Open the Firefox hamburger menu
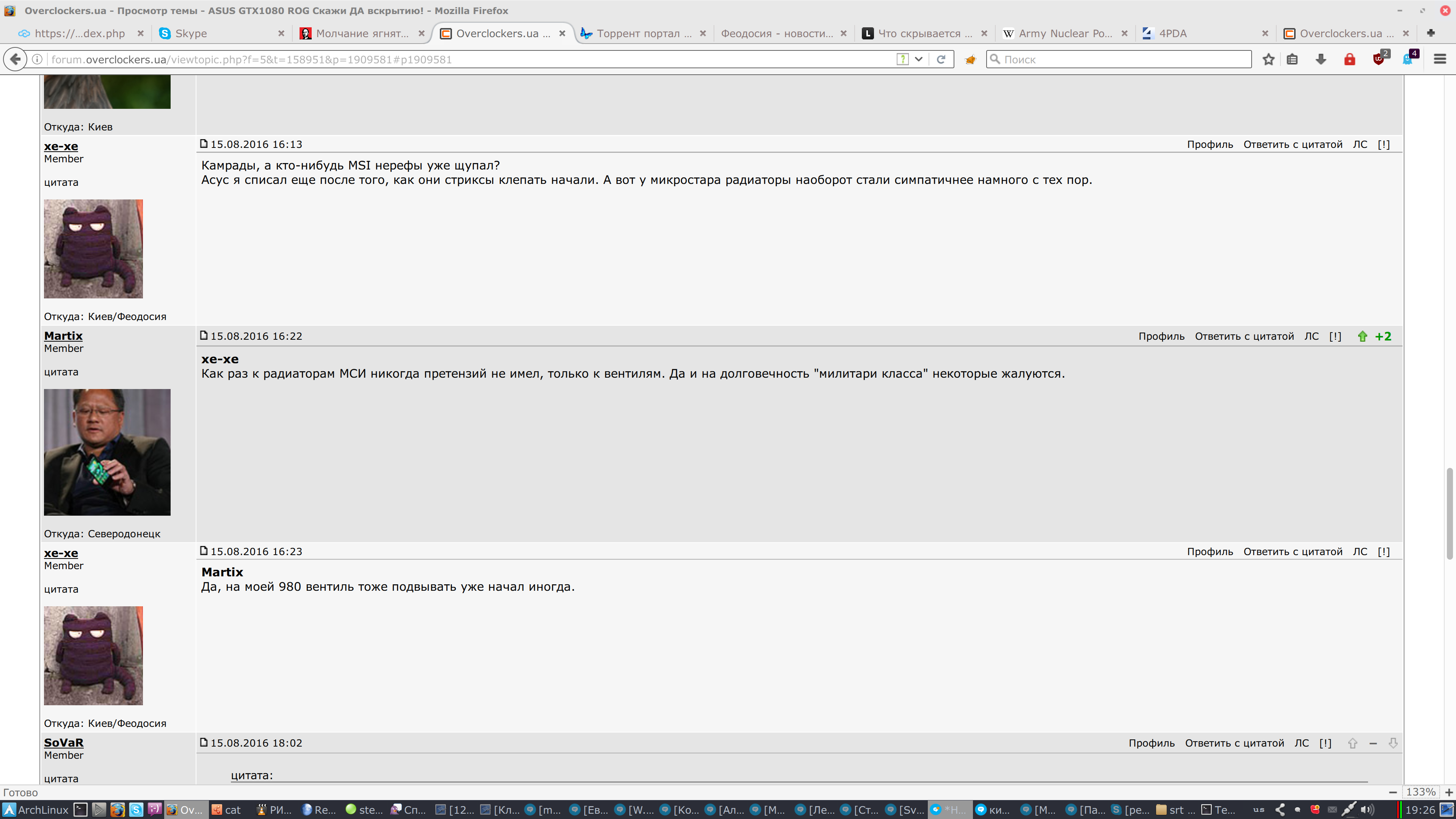This screenshot has height=819, width=1456. 1440,60
